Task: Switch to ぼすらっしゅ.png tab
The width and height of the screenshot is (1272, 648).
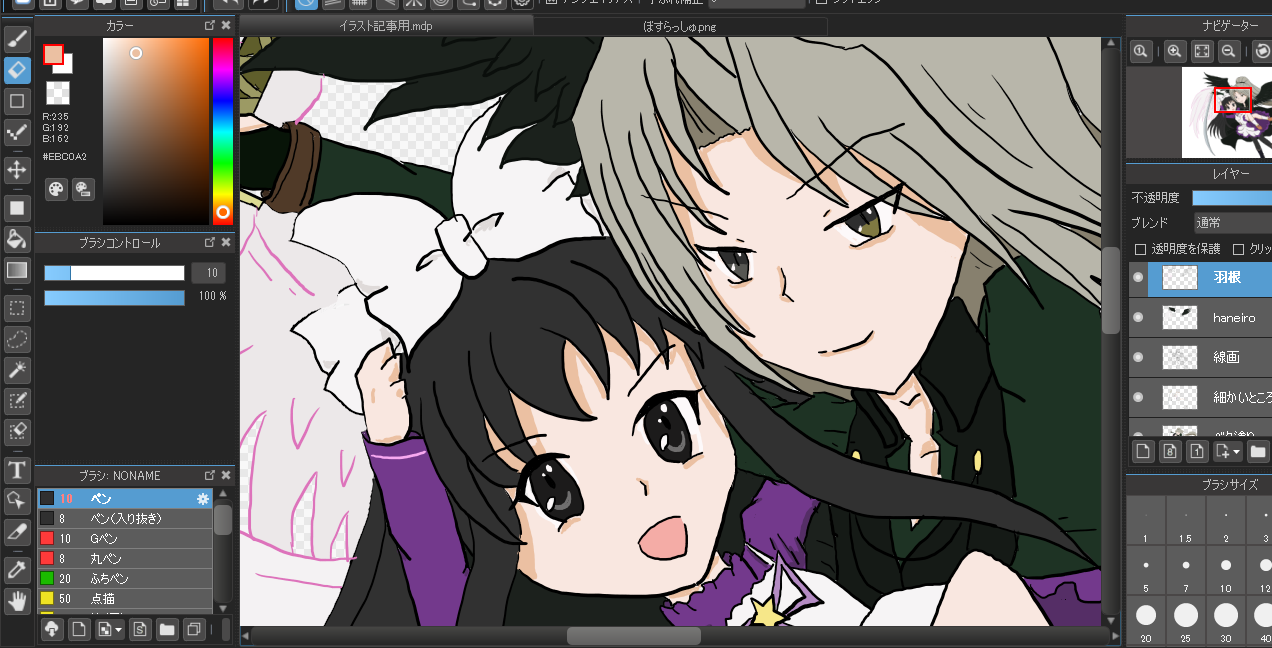Action: [x=680, y=25]
